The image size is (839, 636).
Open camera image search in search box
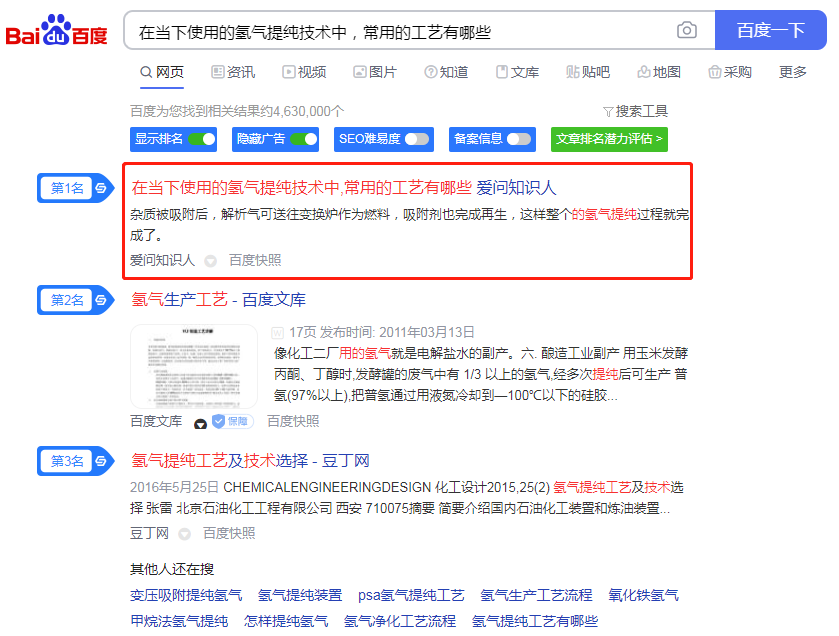686,31
